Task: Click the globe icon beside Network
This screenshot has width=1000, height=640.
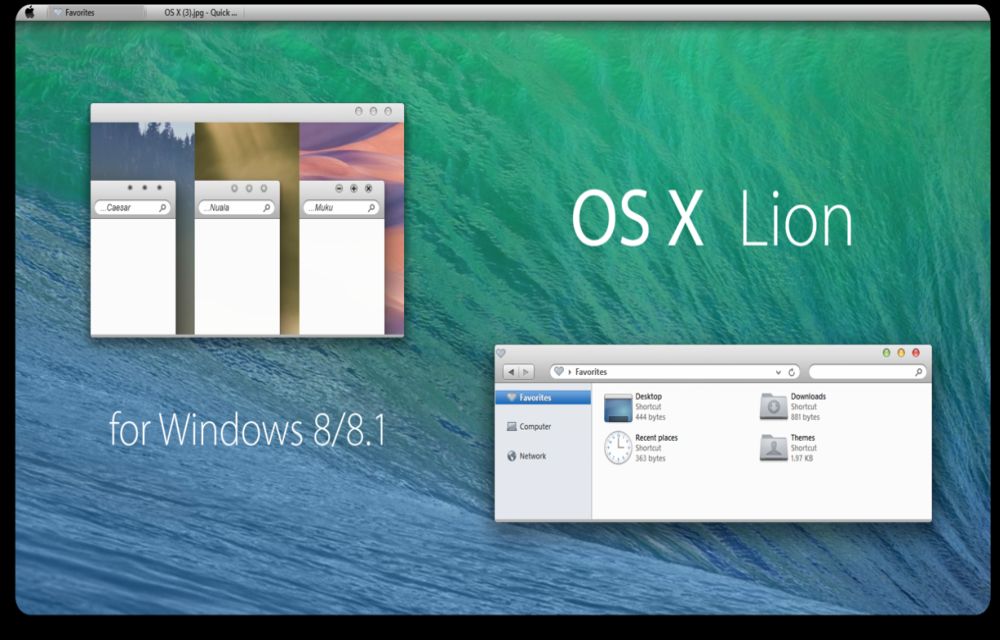Action: [x=511, y=456]
